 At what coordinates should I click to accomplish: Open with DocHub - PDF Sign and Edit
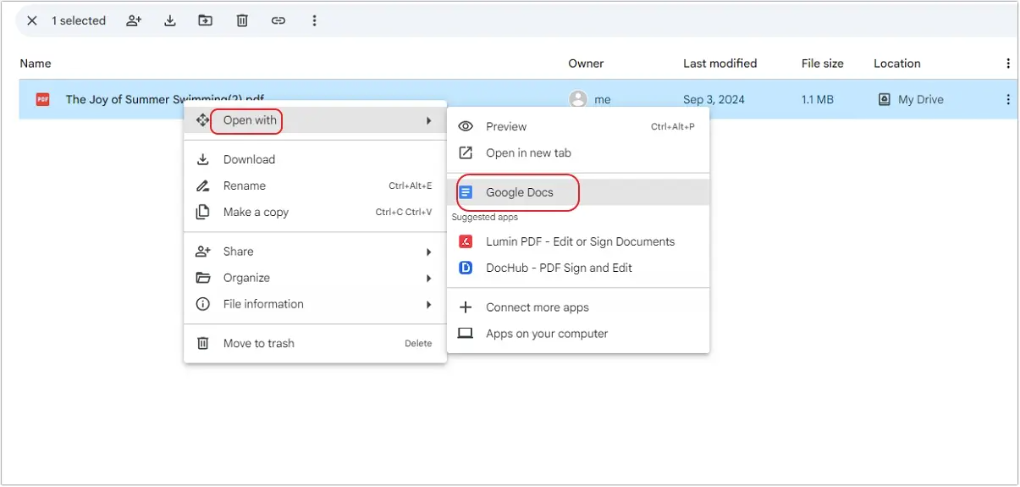[578, 268]
